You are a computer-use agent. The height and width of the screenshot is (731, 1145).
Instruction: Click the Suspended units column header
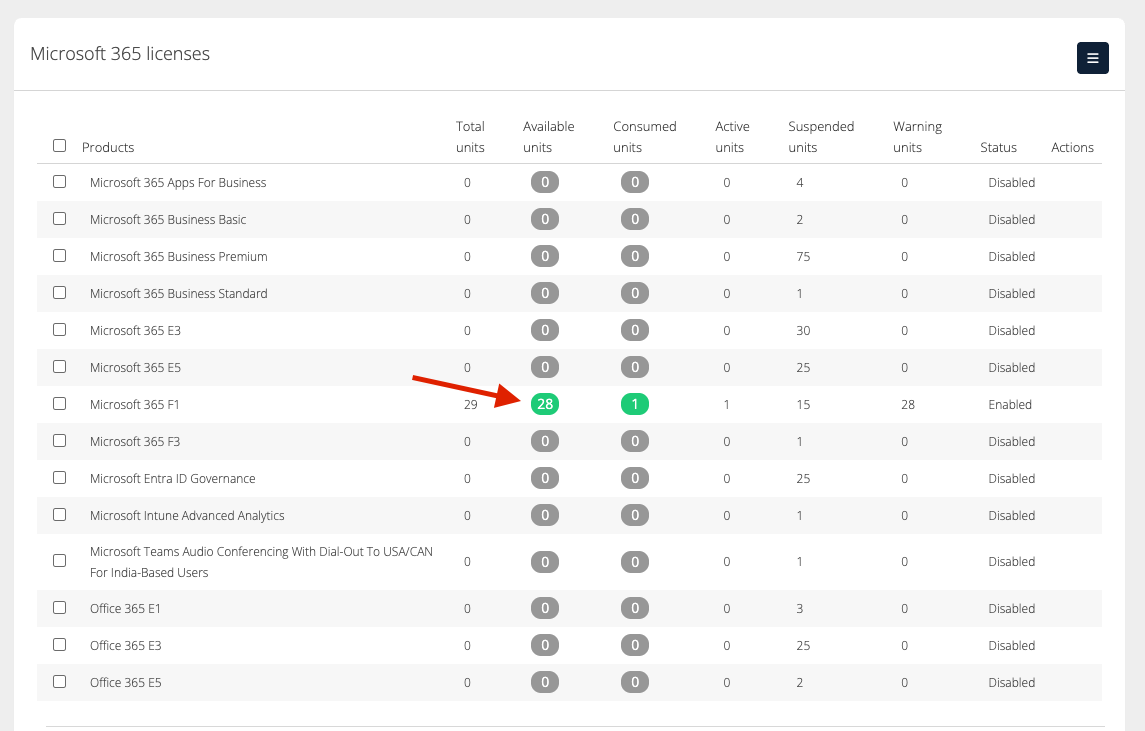(821, 137)
